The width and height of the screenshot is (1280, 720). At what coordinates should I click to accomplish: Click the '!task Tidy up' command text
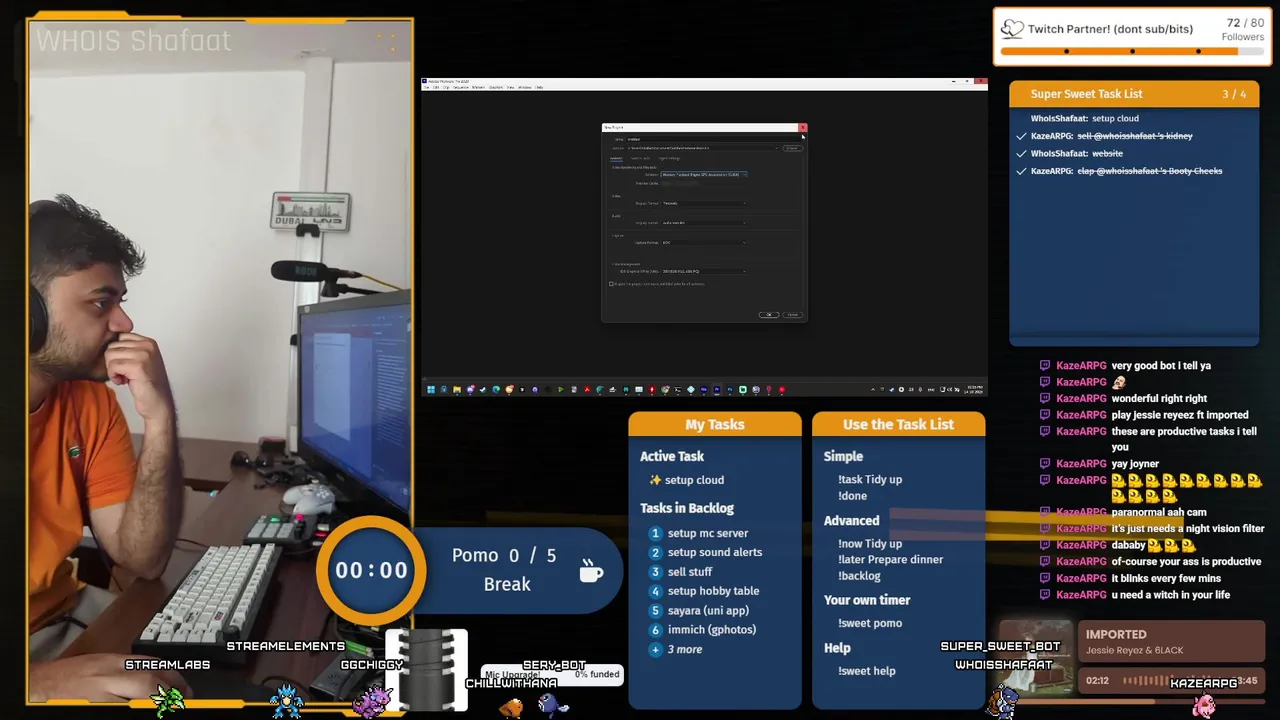[870, 480]
